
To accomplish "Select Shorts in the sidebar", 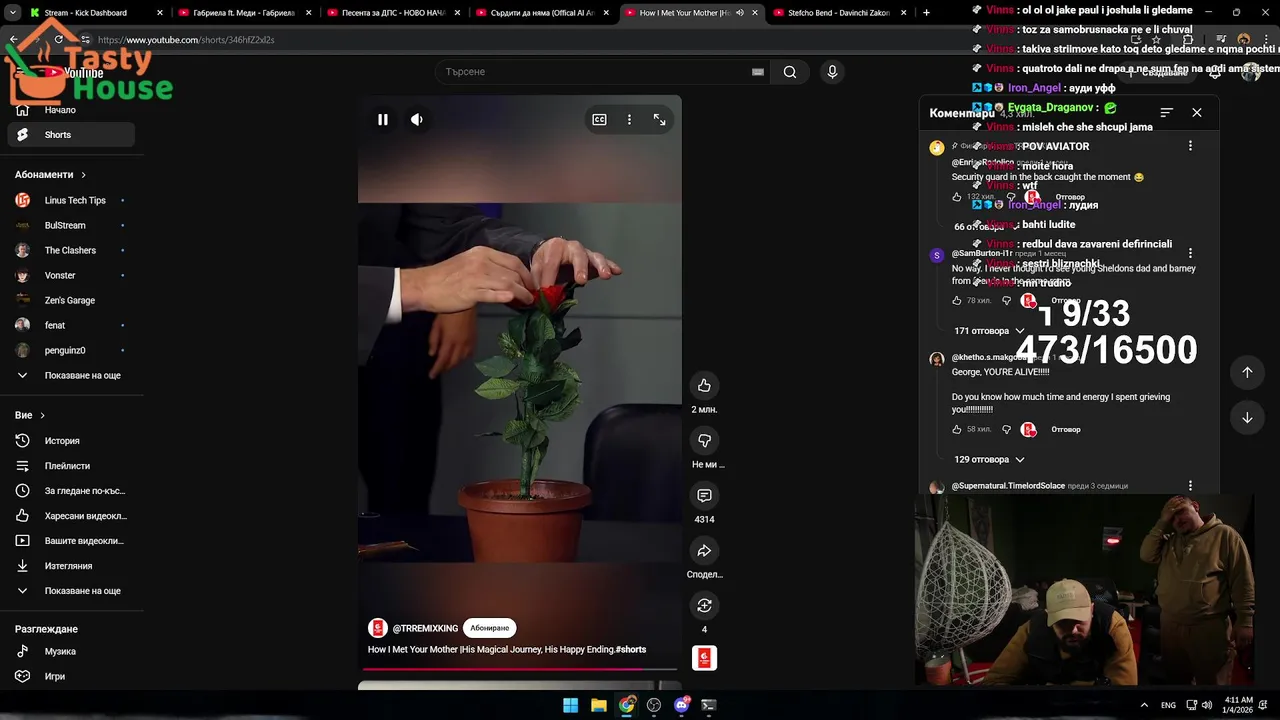I will point(70,135).
